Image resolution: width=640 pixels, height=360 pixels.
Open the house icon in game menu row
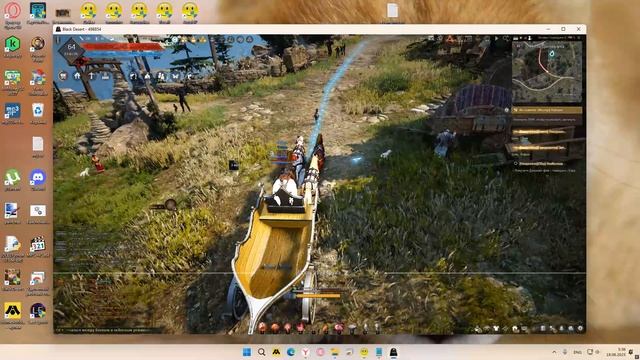77,76
